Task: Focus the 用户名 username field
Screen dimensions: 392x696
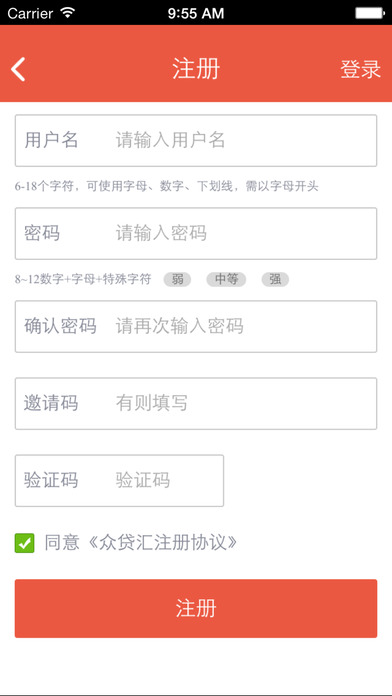Action: 196,141
